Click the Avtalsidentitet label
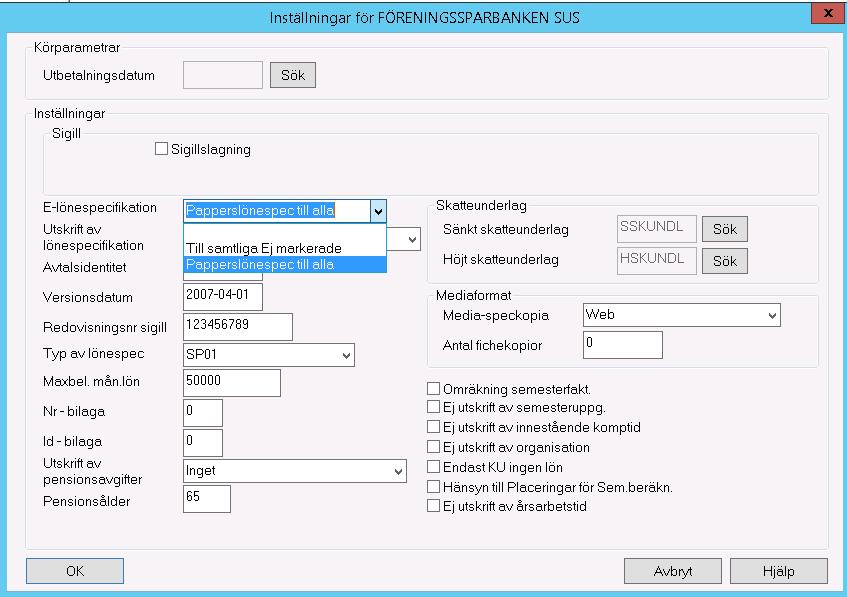 click(85, 267)
